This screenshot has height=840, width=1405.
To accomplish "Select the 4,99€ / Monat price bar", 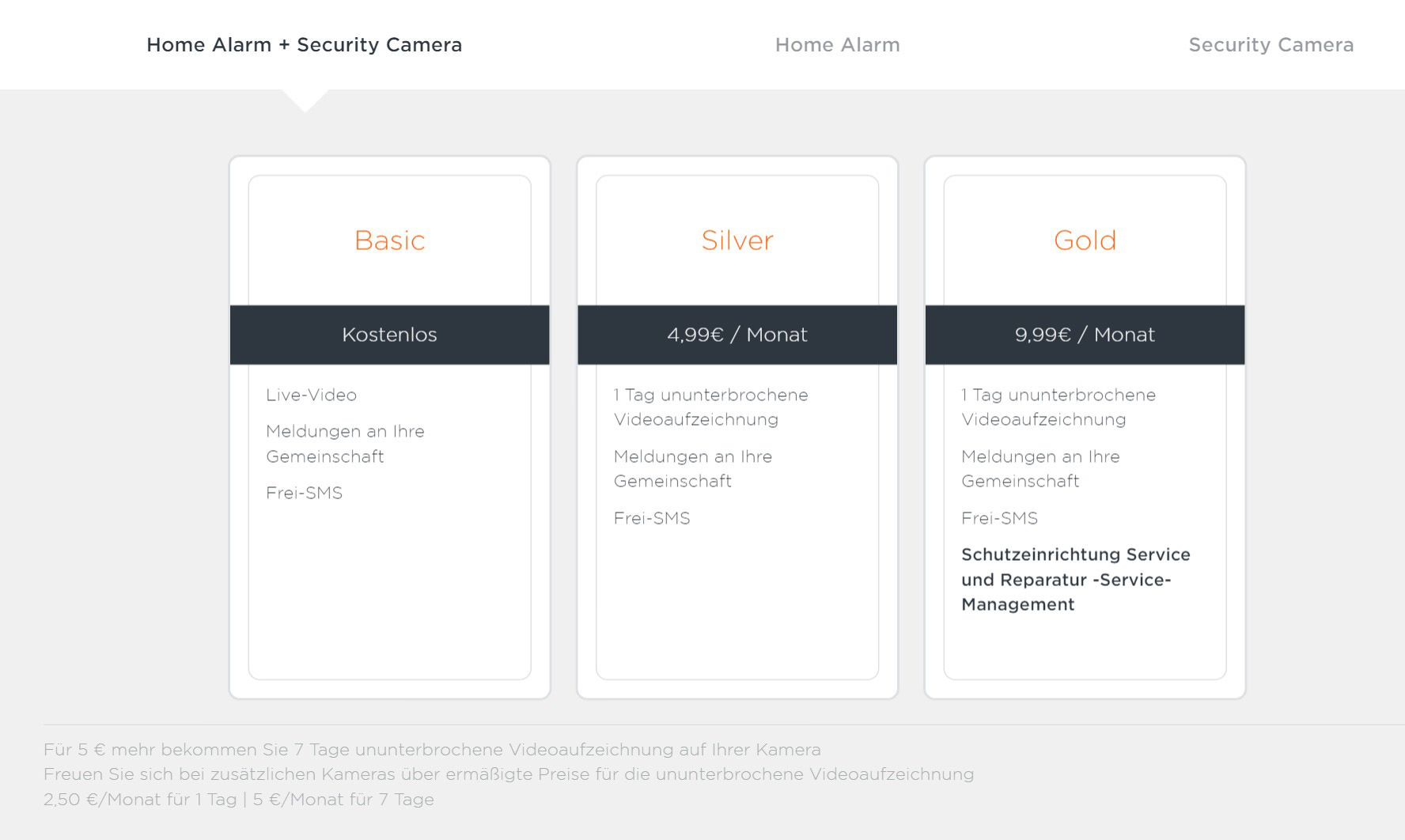I will 737,335.
